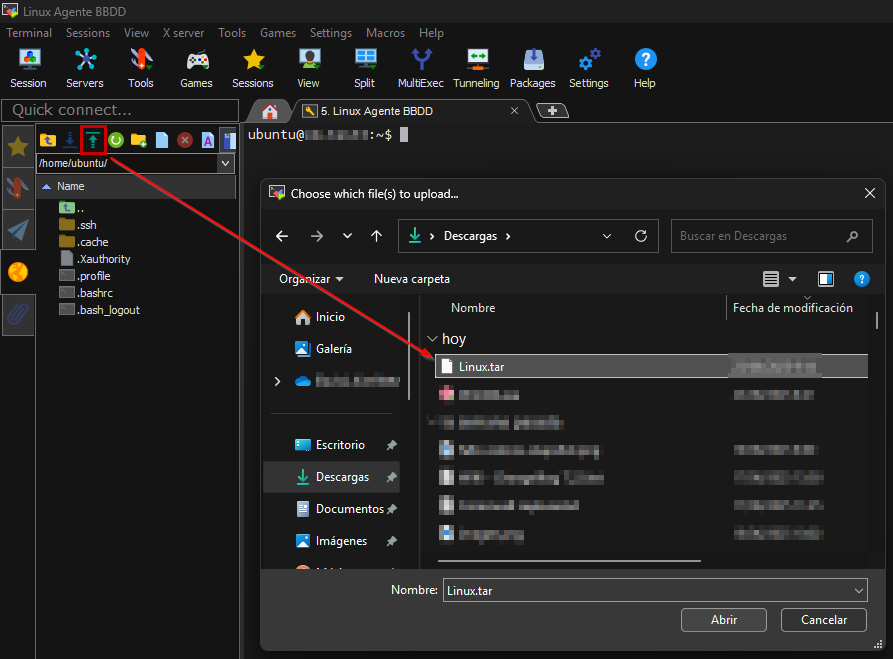Expand the /home/ubuntu/ path dropdown
893x659 pixels.
point(226,163)
